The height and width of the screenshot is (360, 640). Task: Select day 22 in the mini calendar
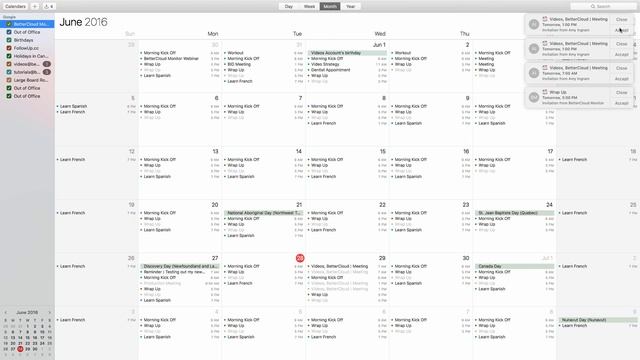click(x=28, y=343)
